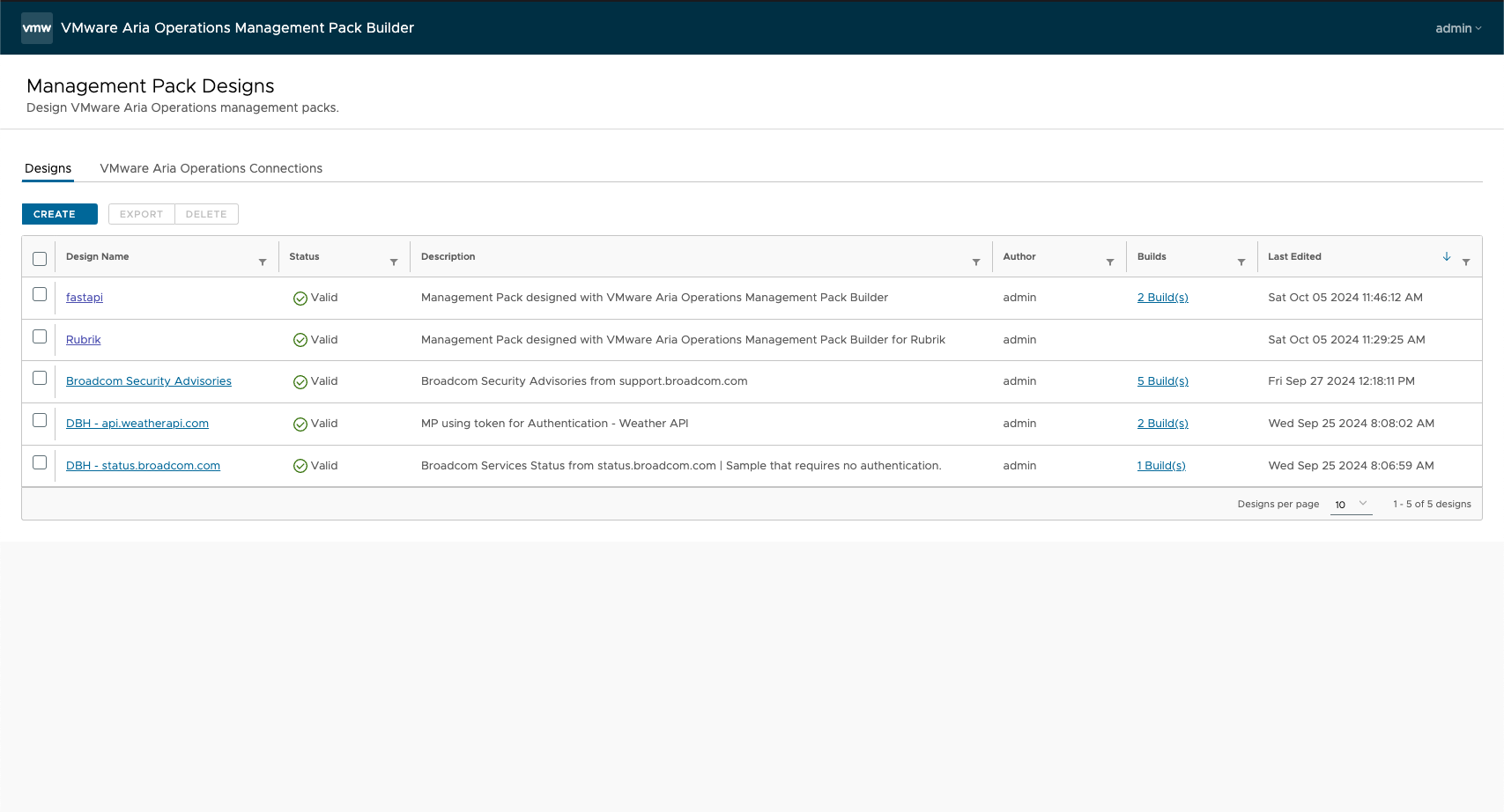Toggle the select-all designs checkbox
Screen dimensions: 1504x812
point(40,259)
